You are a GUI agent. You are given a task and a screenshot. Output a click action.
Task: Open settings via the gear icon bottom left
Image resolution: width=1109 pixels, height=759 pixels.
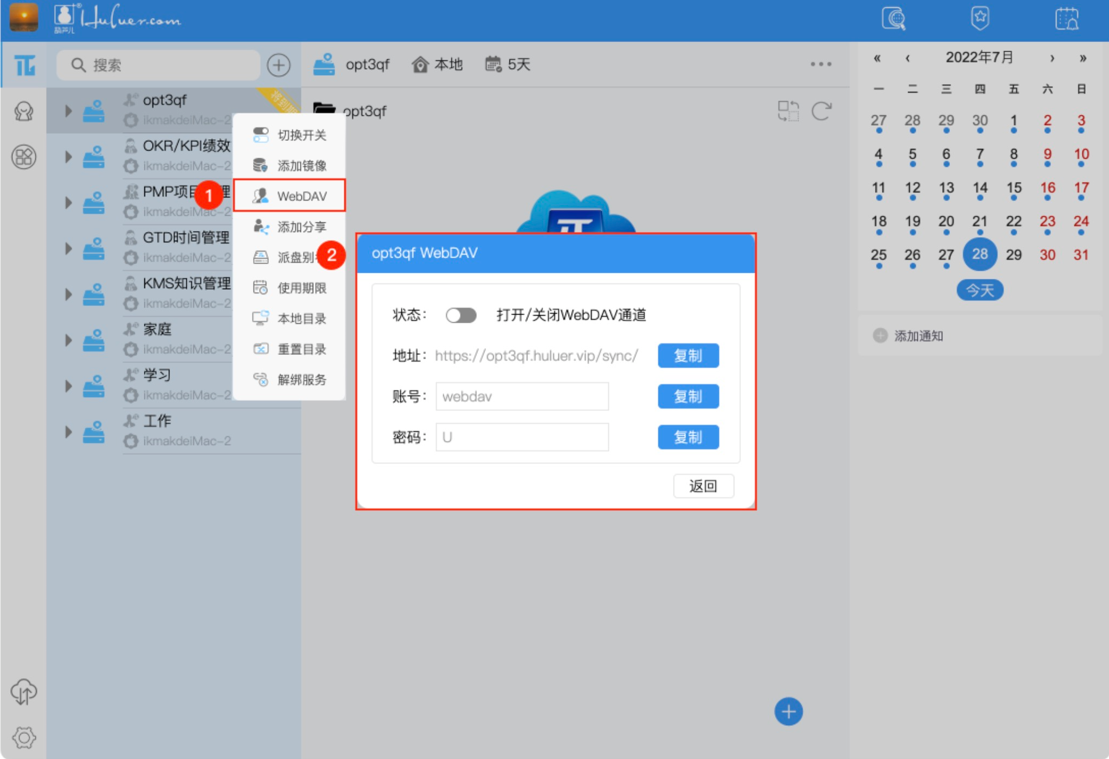coord(23,738)
